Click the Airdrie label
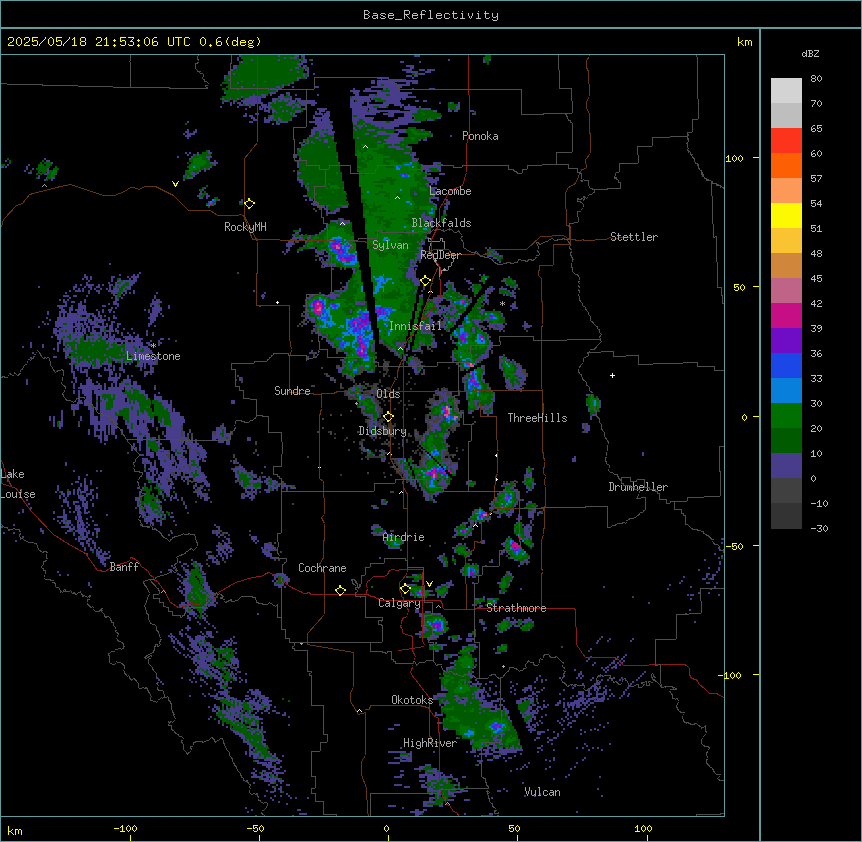862x842 pixels. click(x=404, y=537)
